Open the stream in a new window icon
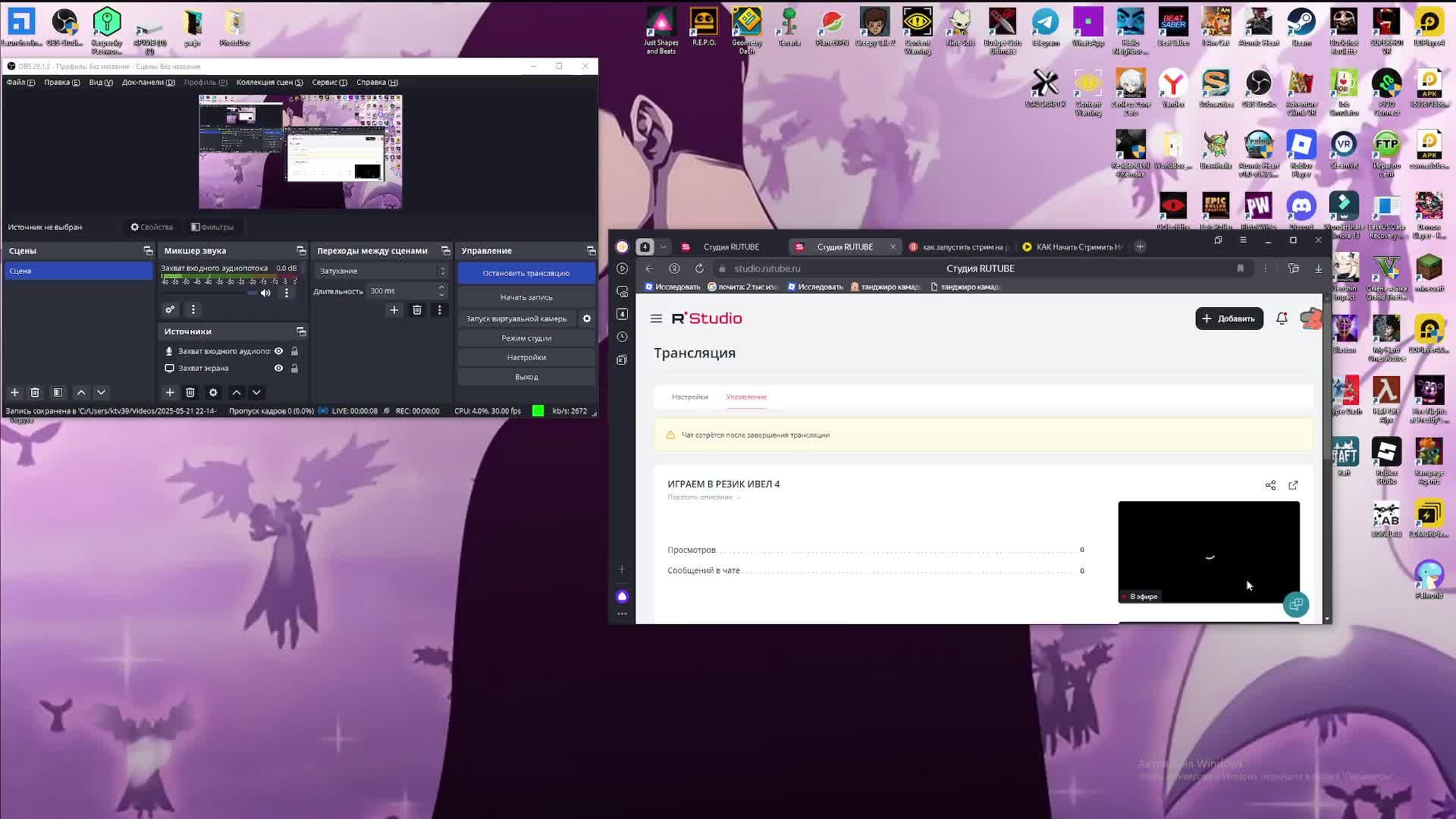 coord(1293,485)
